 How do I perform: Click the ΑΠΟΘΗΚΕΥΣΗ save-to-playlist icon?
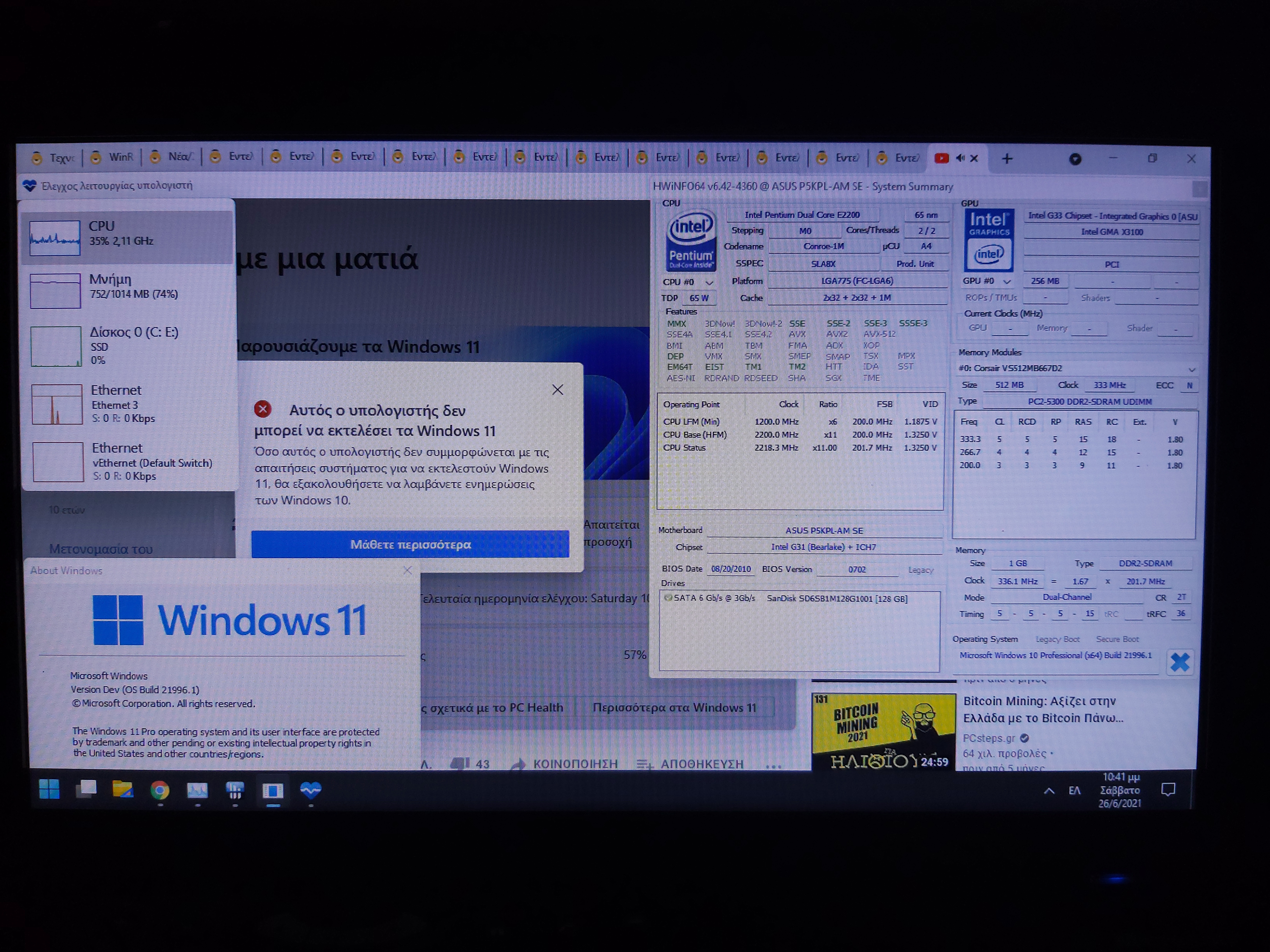[x=645, y=764]
